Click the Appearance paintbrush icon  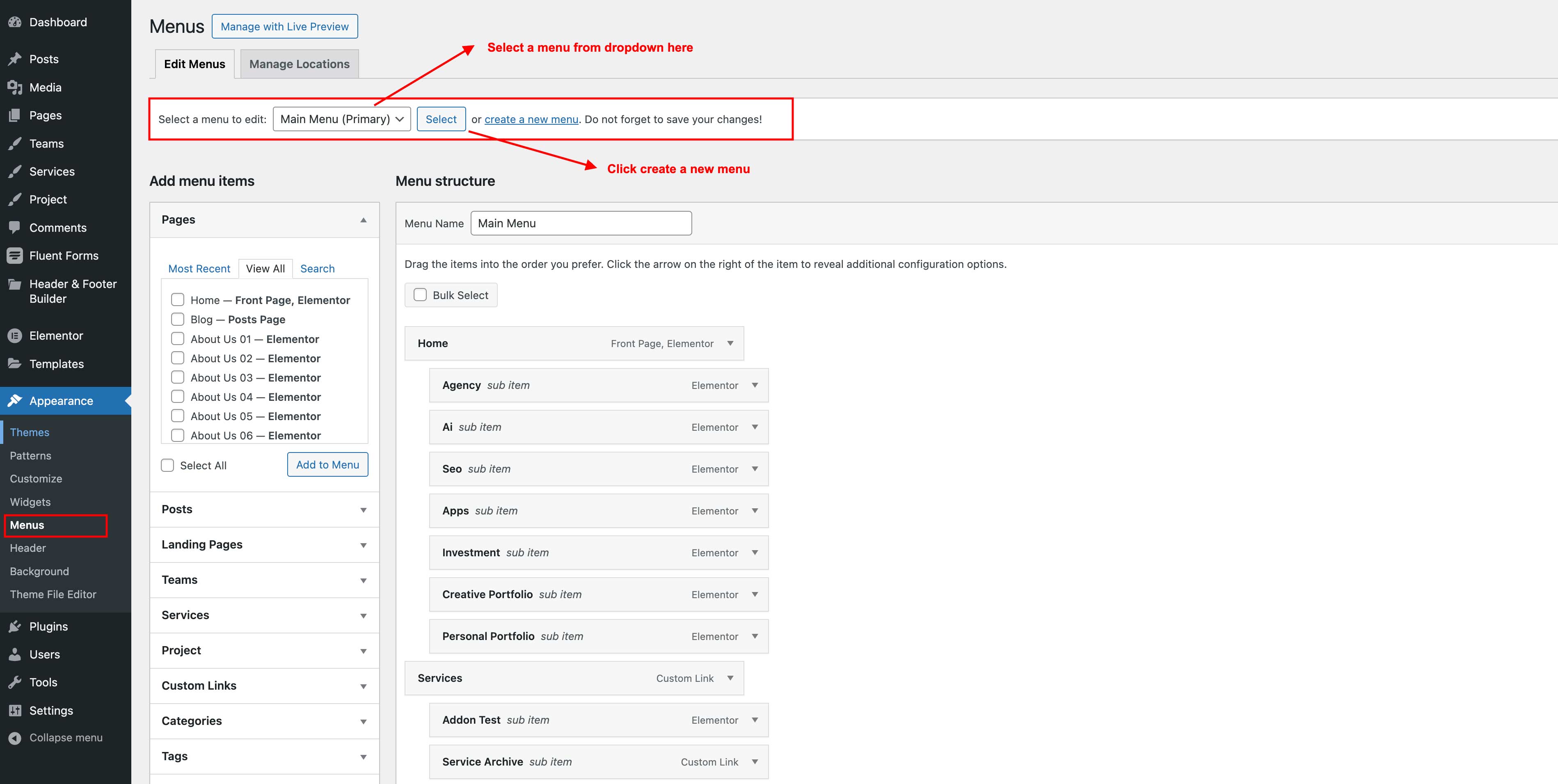pyautogui.click(x=15, y=400)
